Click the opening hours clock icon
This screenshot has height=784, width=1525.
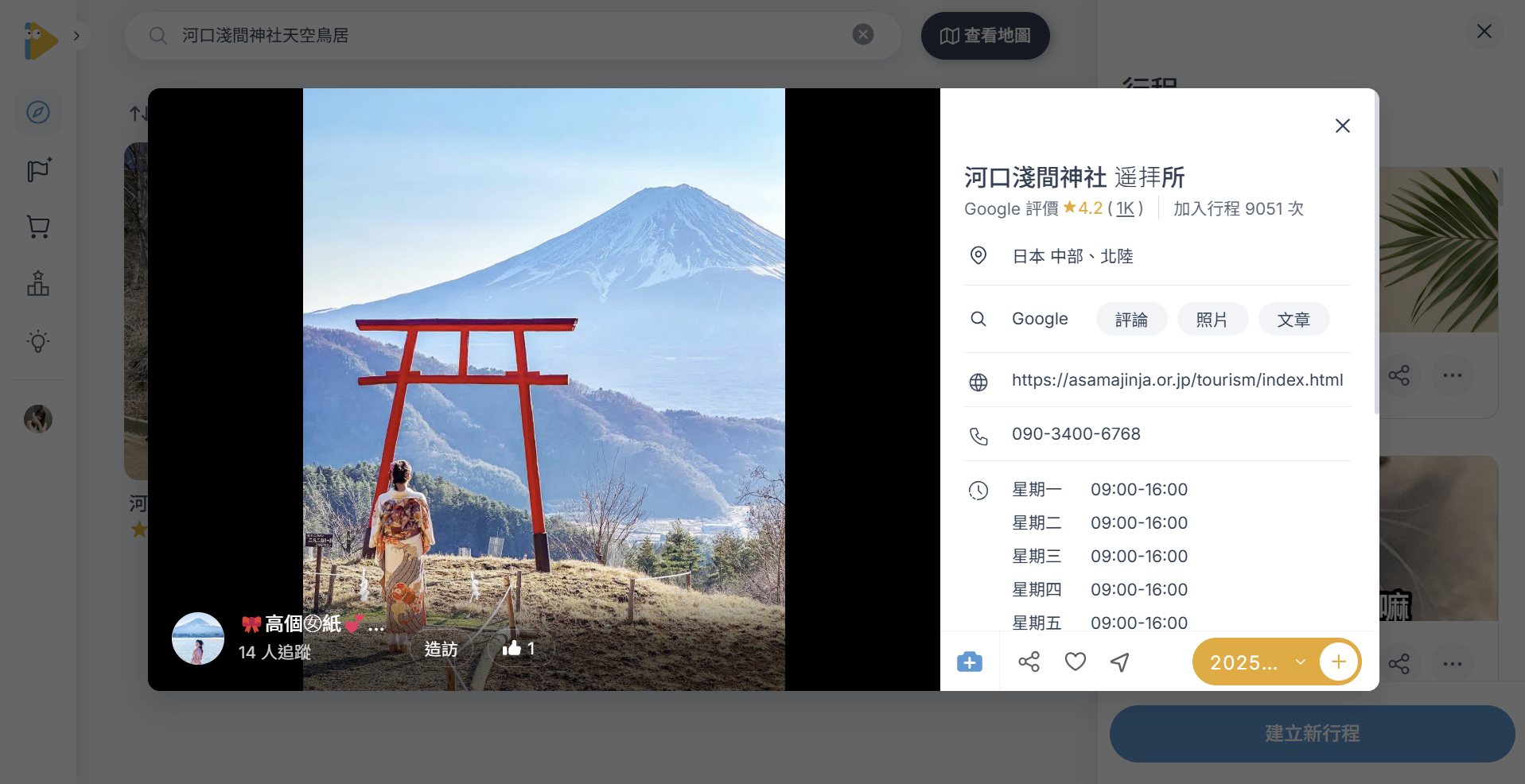(x=978, y=491)
